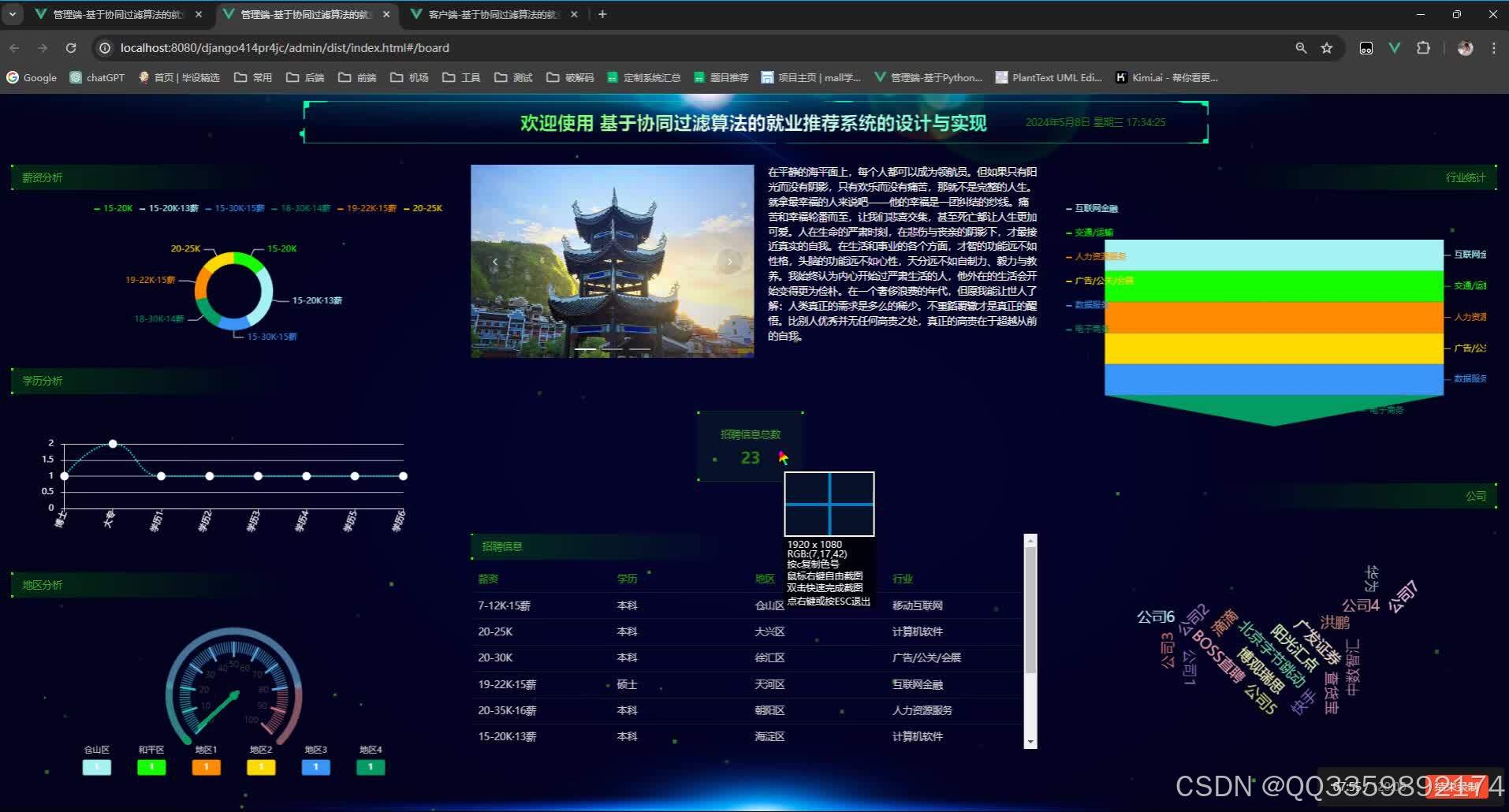Click the address bar URL field
This screenshot has height=812, width=1509.
coord(694,48)
